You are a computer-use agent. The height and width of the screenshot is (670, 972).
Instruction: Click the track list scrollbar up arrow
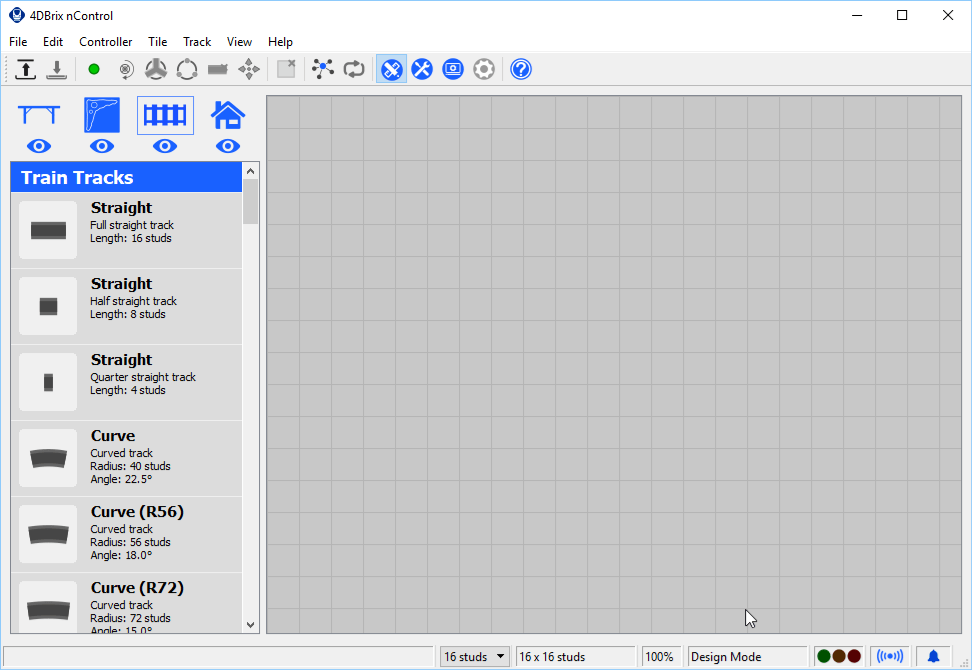point(250,171)
